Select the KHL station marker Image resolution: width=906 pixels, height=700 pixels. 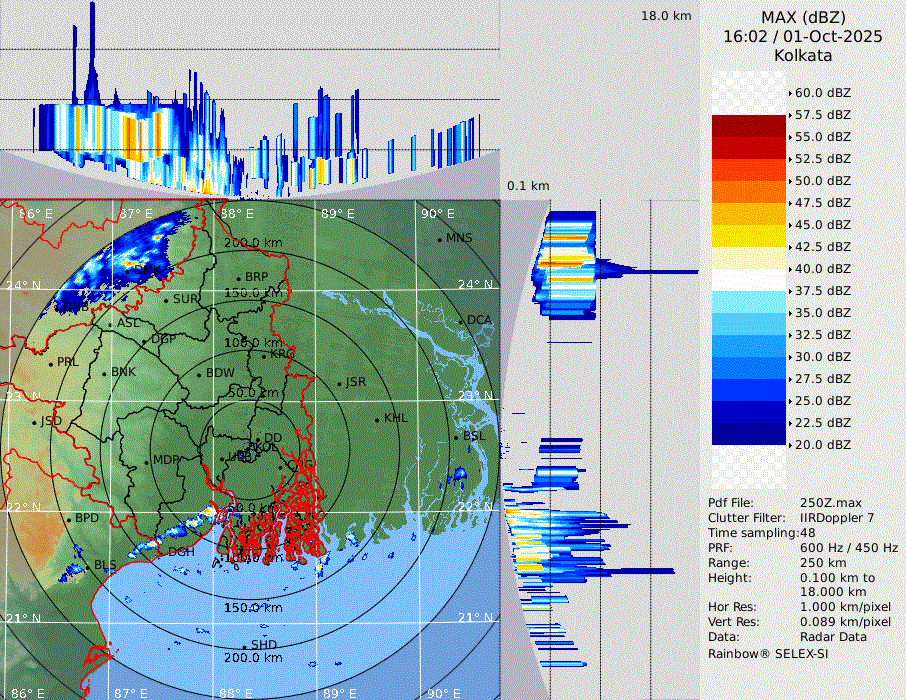[377, 419]
